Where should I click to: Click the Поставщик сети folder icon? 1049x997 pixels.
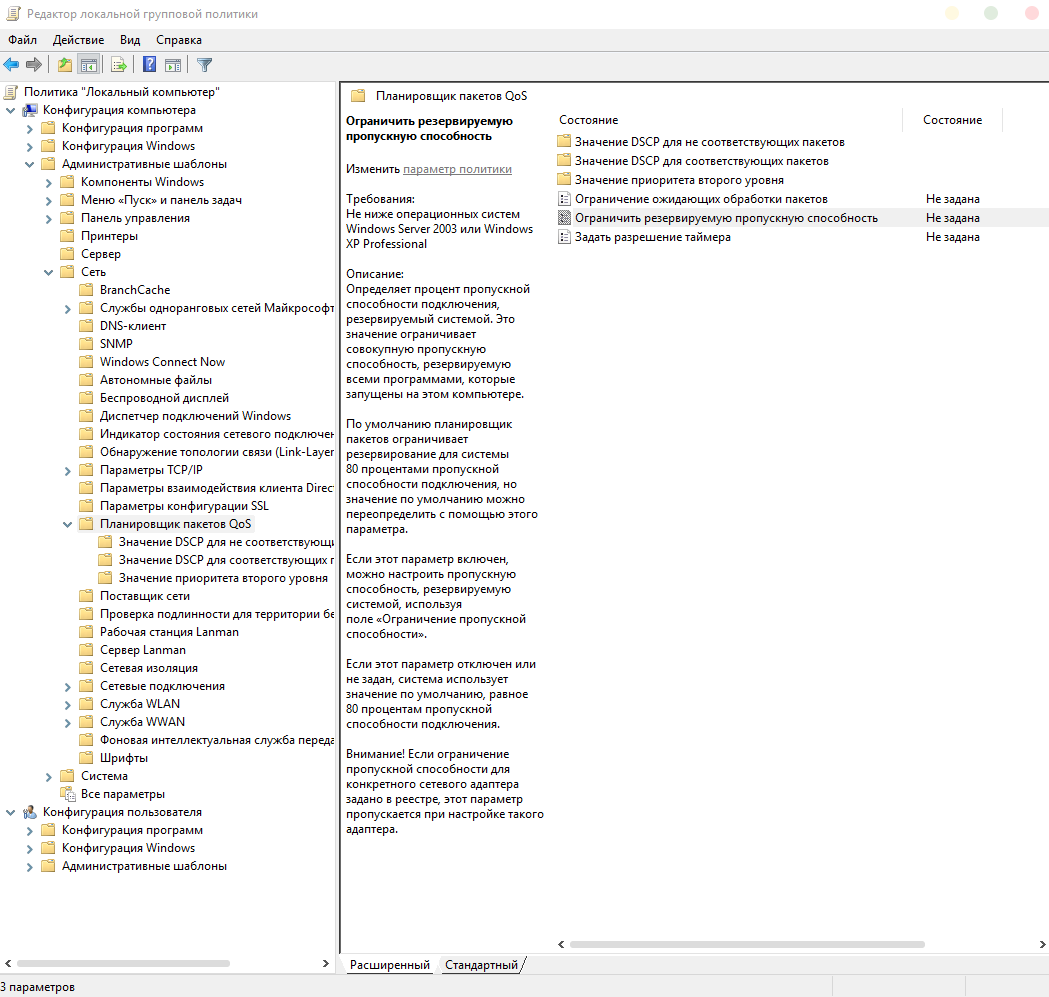point(86,596)
